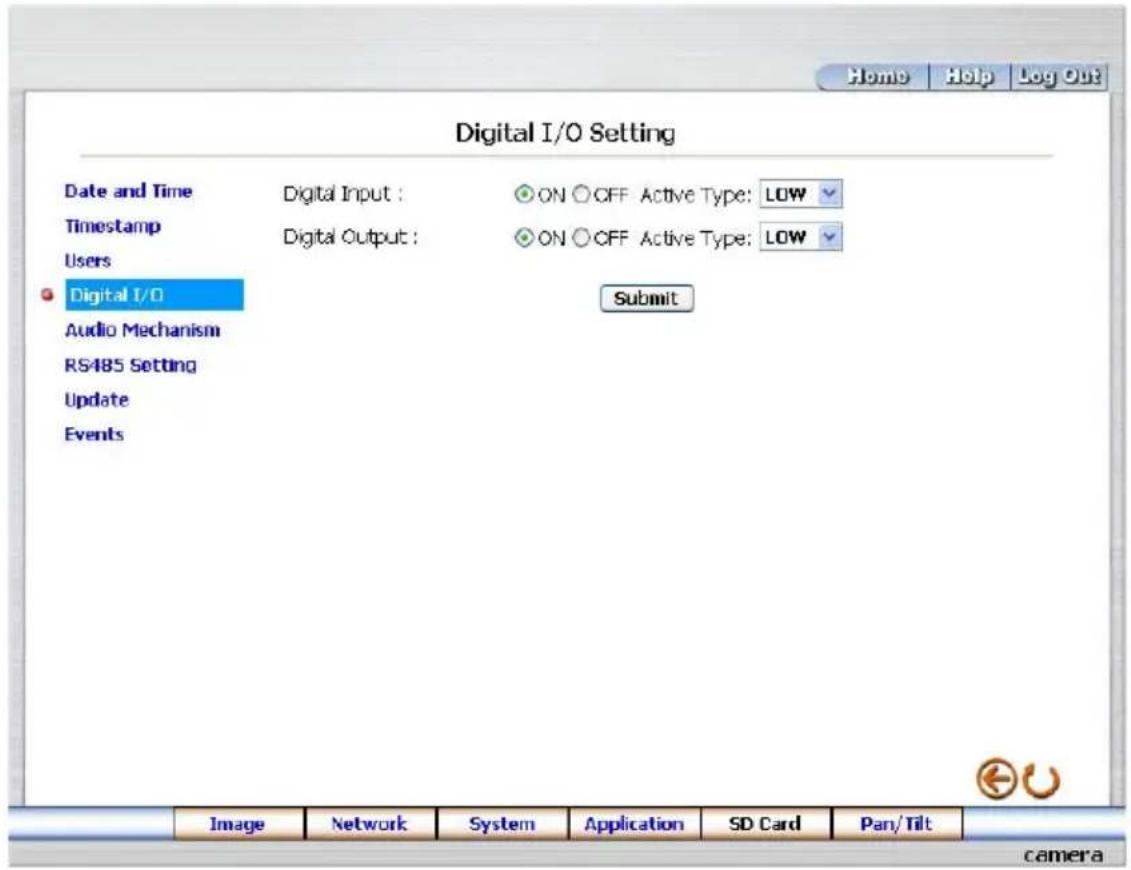Switch to the System tab
The width and height of the screenshot is (1131, 870).
point(502,824)
